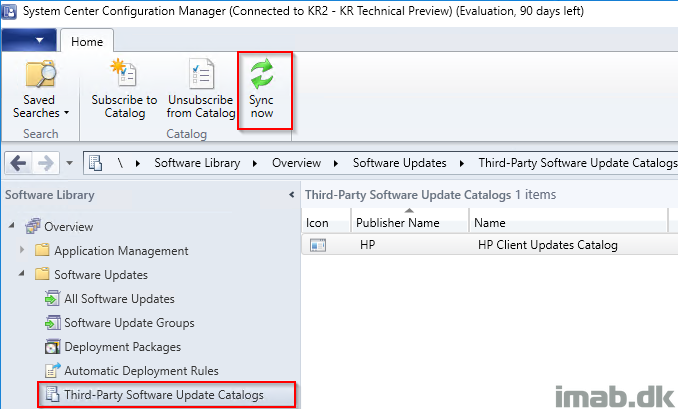Click Software Updates in breadcrumb path
Viewport: 678px width, 409px height.
[x=400, y=163]
